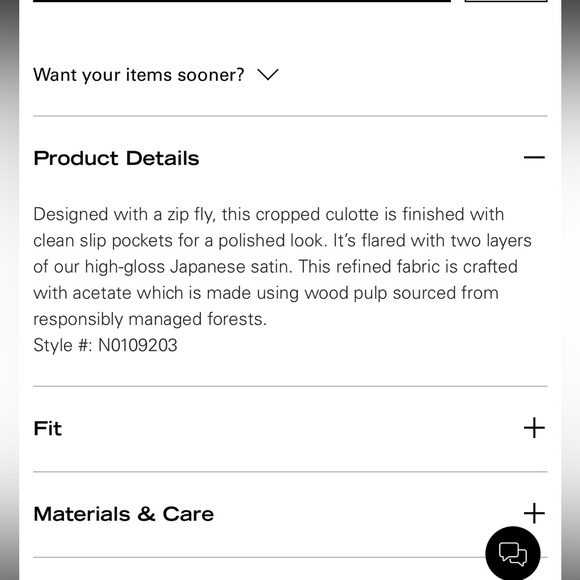Screen dimensions: 580x580
Task: Click the black bar button at top
Action: pyautogui.click(x=242, y=1)
